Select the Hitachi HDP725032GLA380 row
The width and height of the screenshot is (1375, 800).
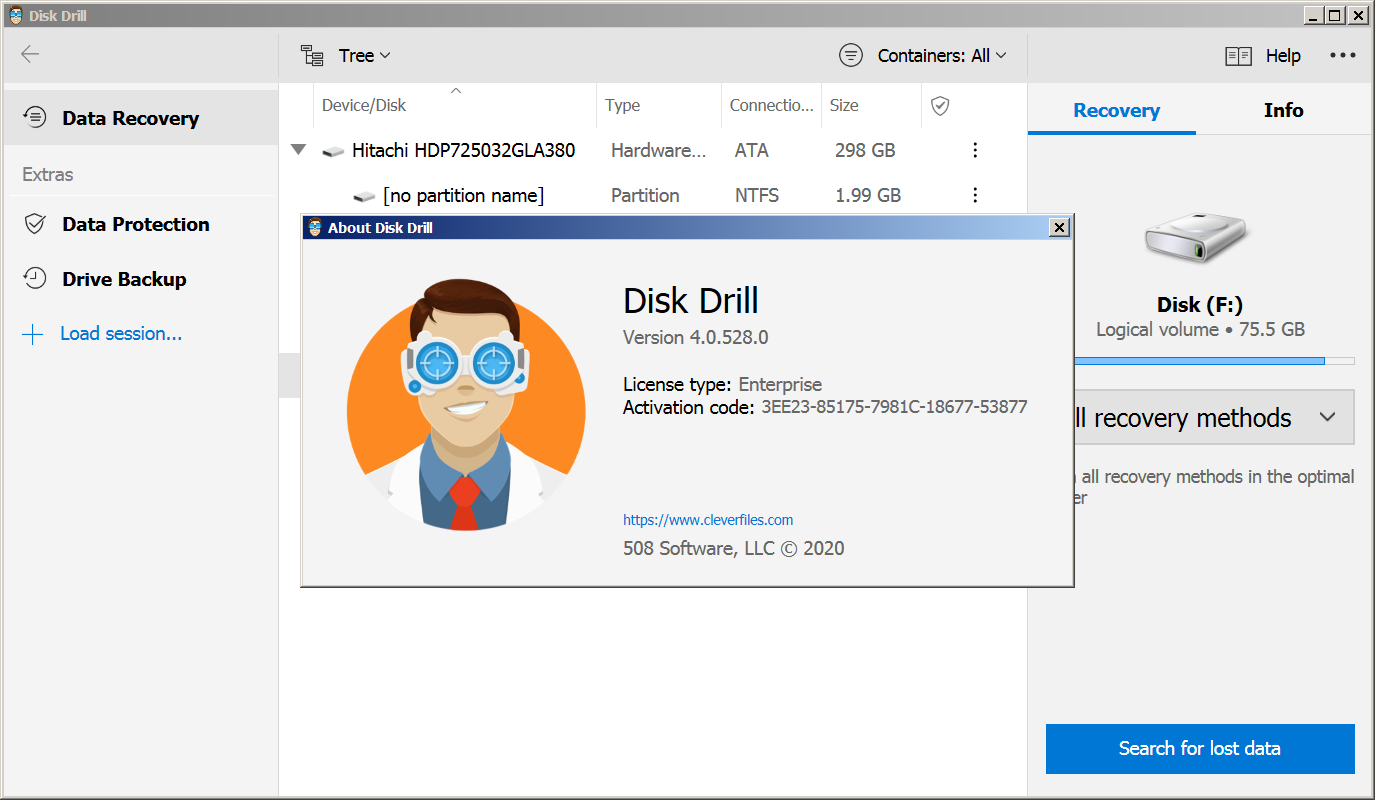(x=653, y=150)
